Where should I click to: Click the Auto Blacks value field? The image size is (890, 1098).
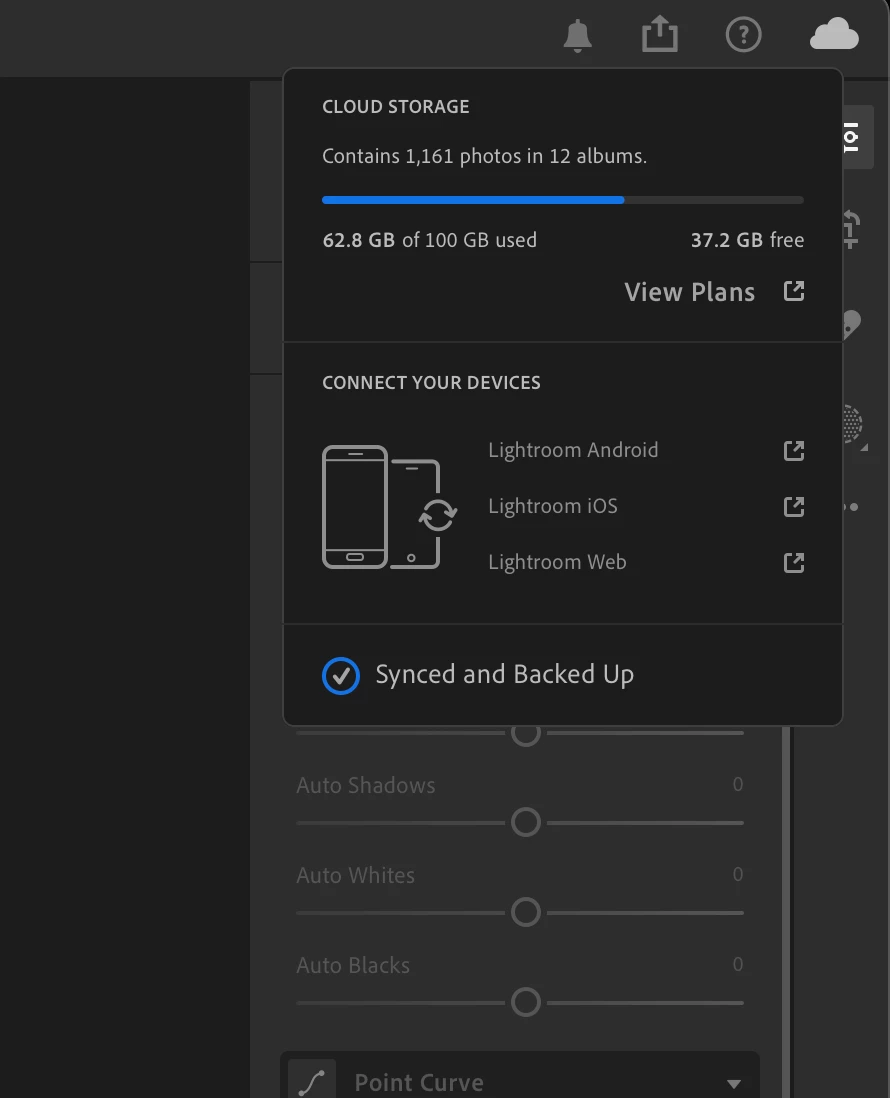point(737,964)
